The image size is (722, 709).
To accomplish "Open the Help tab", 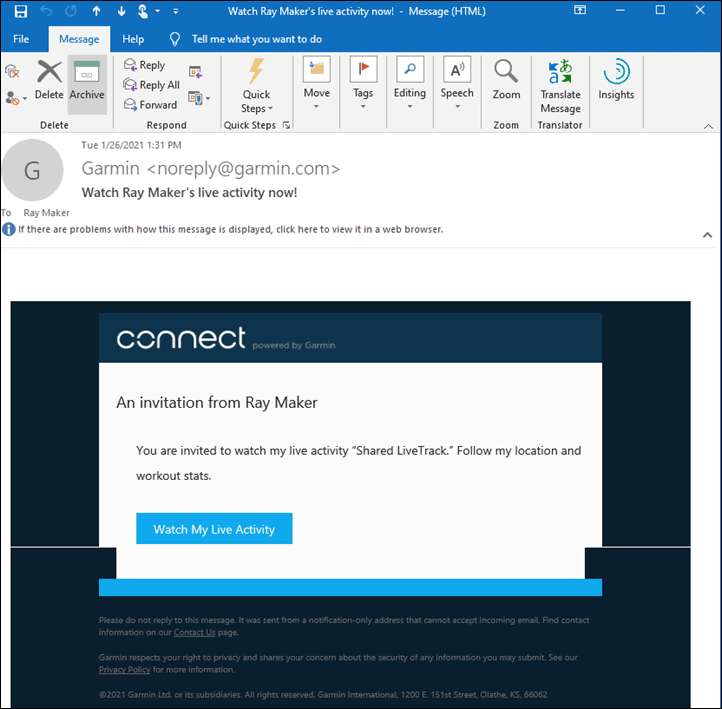I will point(133,39).
